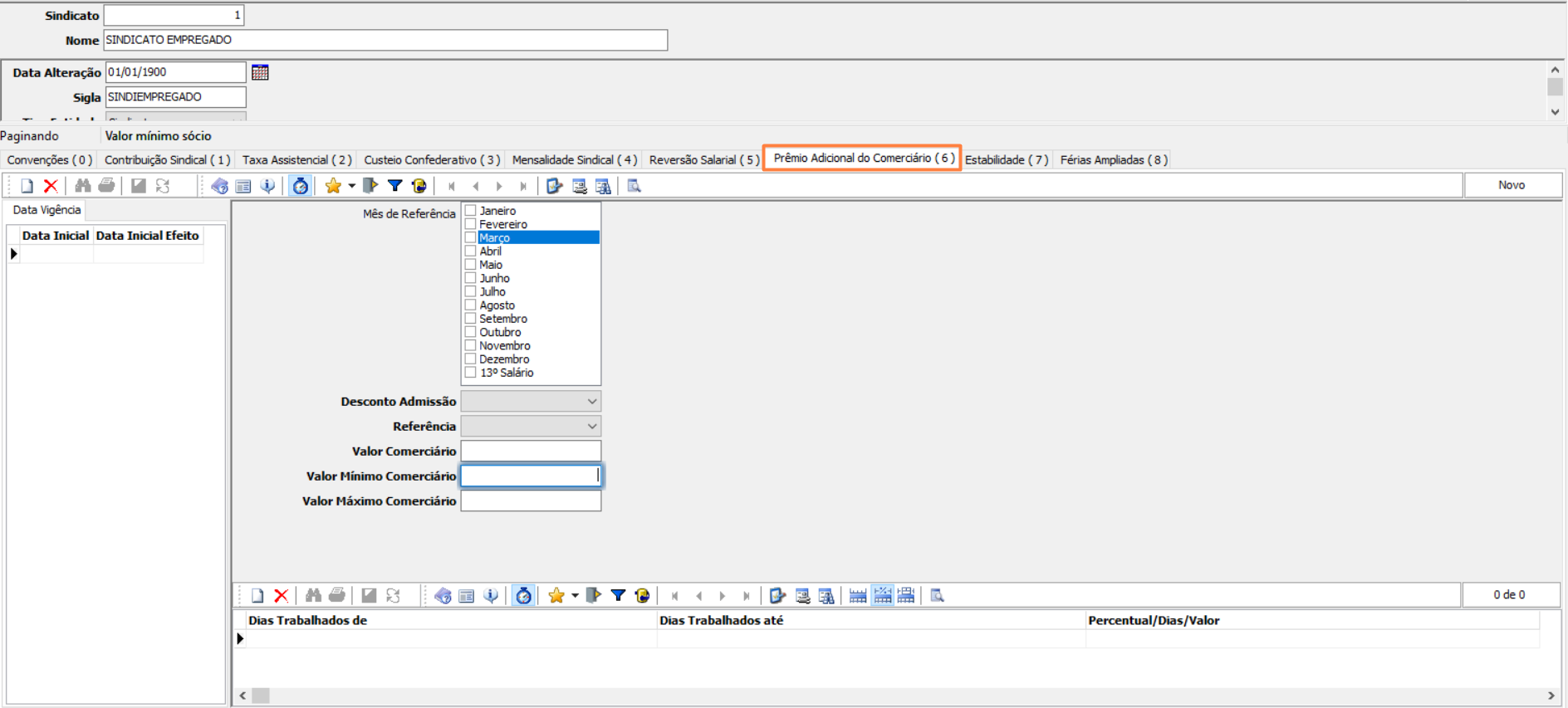Expand the Referência combo box
The width and height of the screenshot is (1568, 708).
591,427
